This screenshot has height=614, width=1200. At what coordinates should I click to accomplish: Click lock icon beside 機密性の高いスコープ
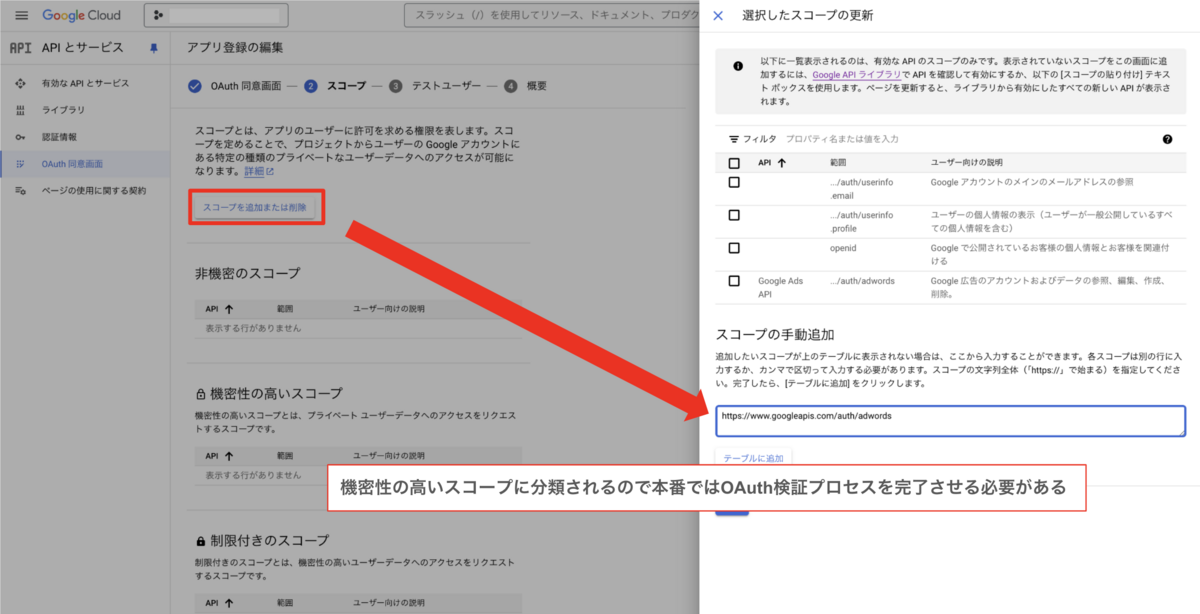201,394
